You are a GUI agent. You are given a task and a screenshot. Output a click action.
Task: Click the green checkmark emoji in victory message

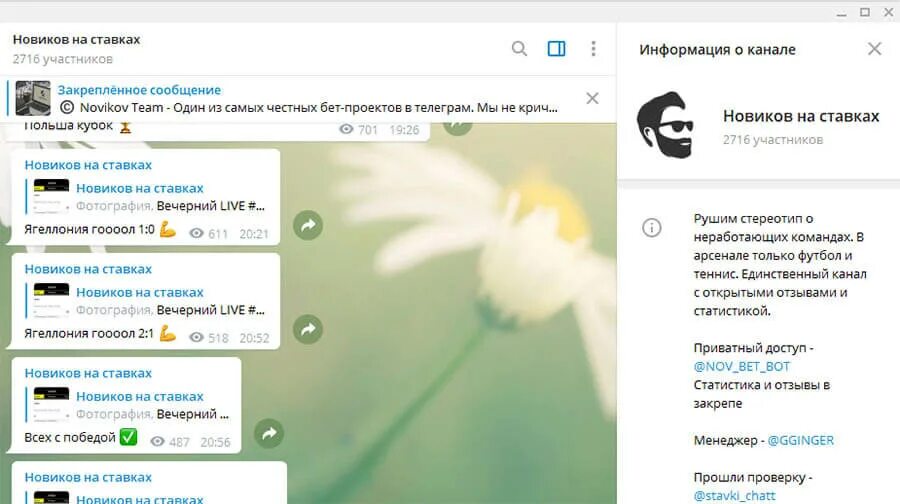[129, 437]
